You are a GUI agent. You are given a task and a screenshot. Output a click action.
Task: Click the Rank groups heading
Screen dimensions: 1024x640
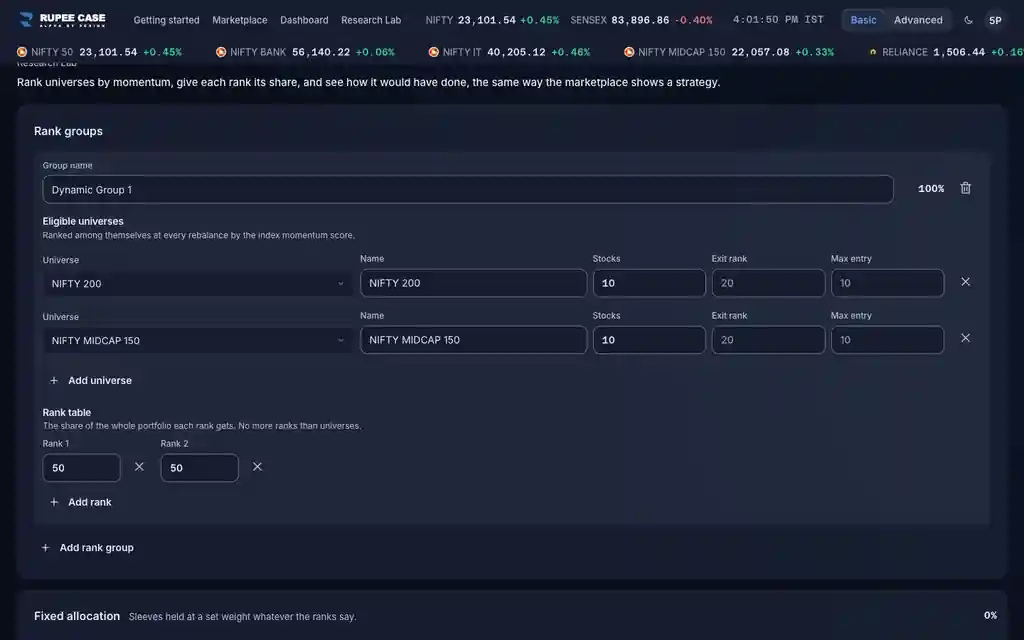click(x=69, y=131)
